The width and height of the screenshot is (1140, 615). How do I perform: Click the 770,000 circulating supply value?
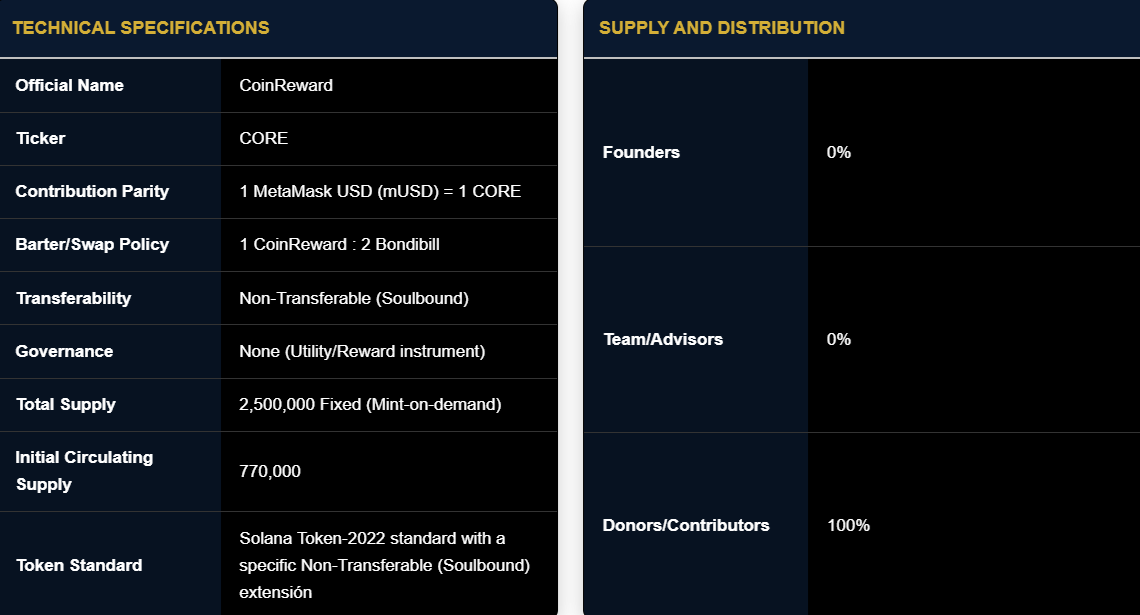[270, 472]
